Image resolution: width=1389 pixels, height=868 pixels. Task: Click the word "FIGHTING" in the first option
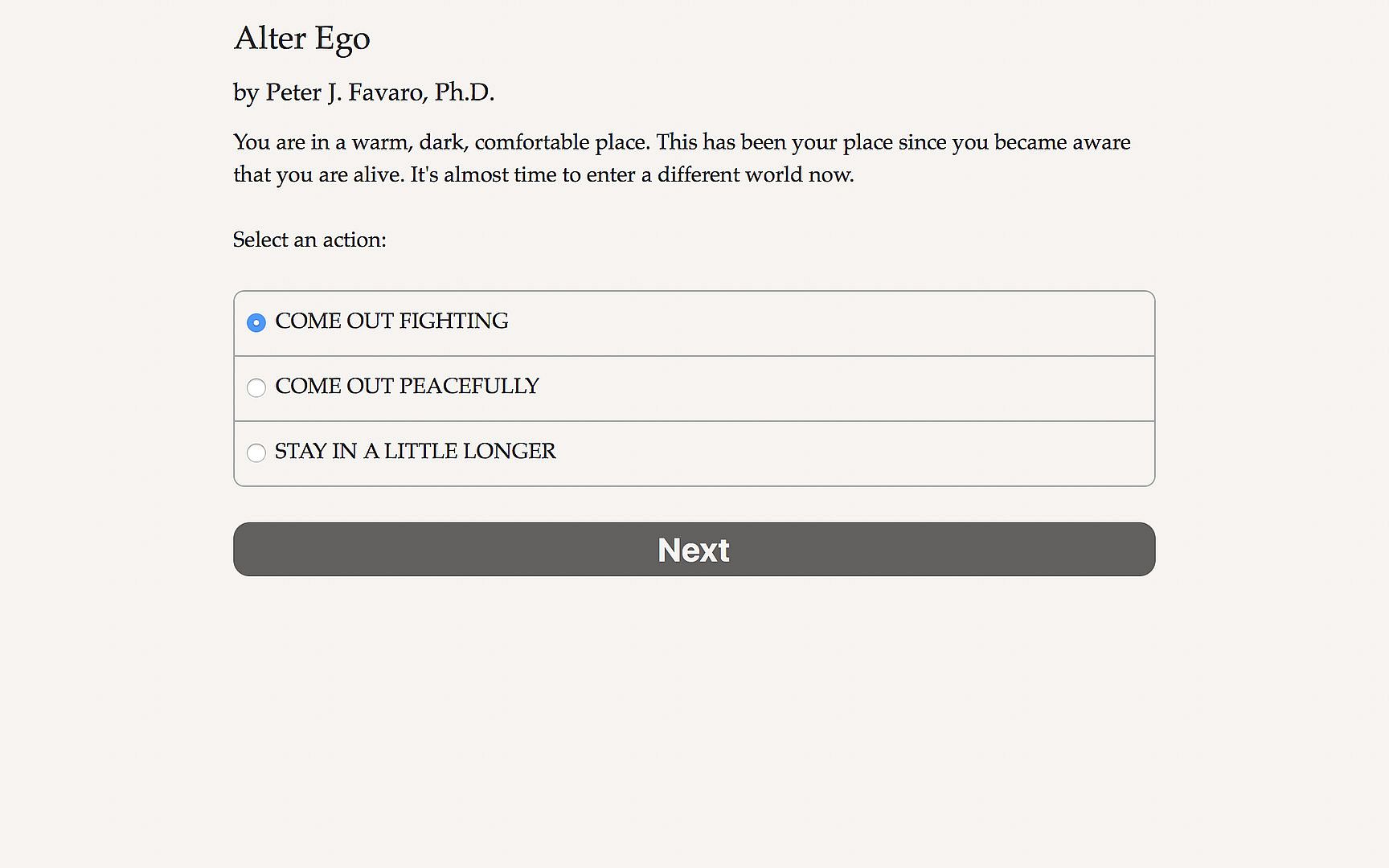pyautogui.click(x=453, y=321)
